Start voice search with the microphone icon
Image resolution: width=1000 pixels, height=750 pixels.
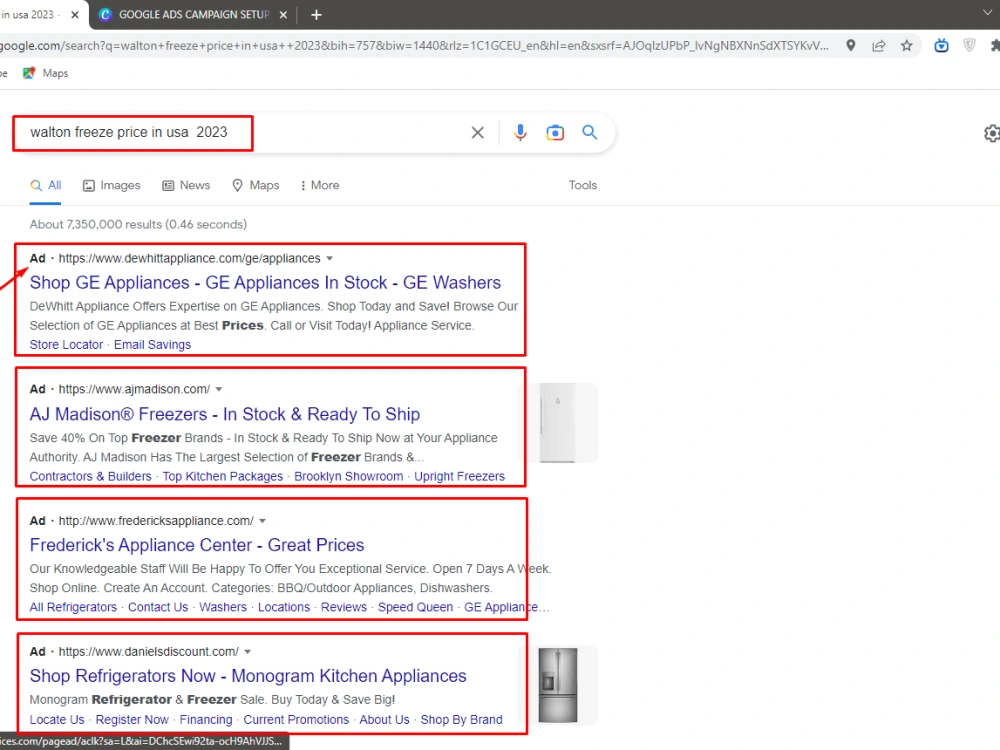coord(520,132)
